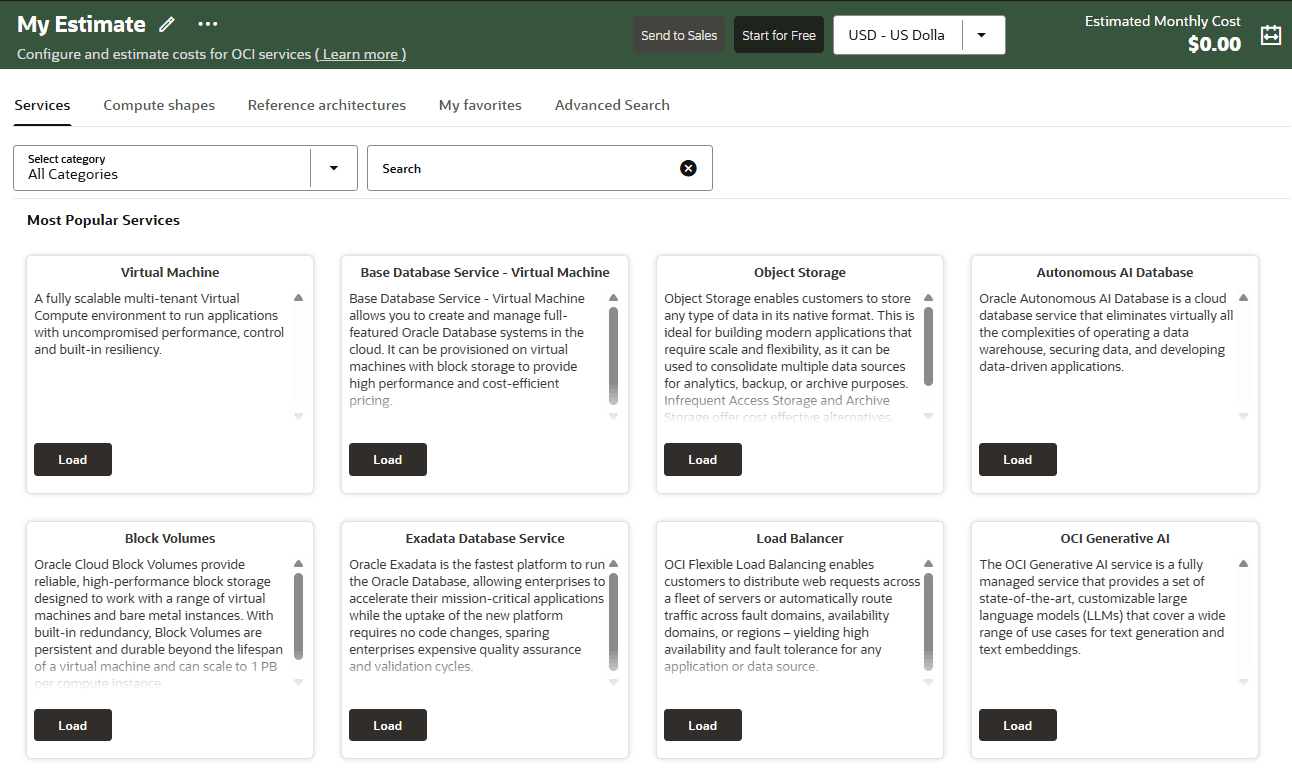Click scroll-up arrow in Object Storage card
This screenshot has width=1292, height=768.
coord(928,298)
